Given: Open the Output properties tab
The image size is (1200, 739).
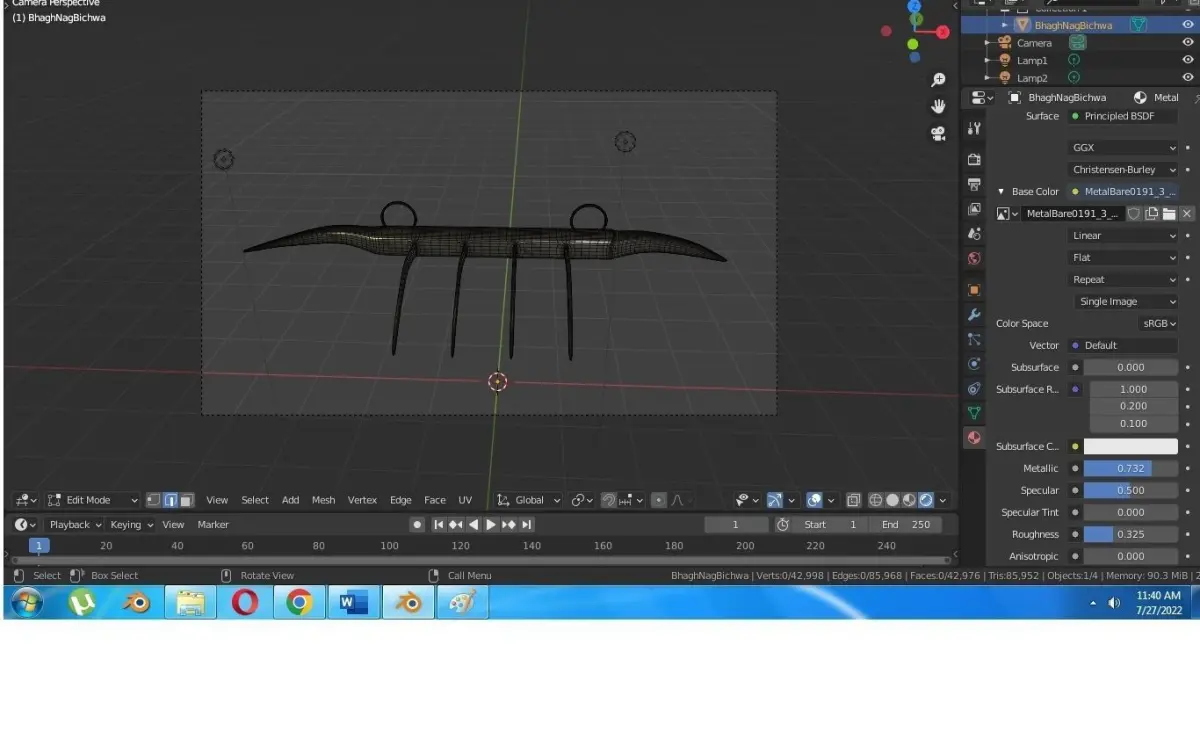Looking at the screenshot, I should [974, 184].
